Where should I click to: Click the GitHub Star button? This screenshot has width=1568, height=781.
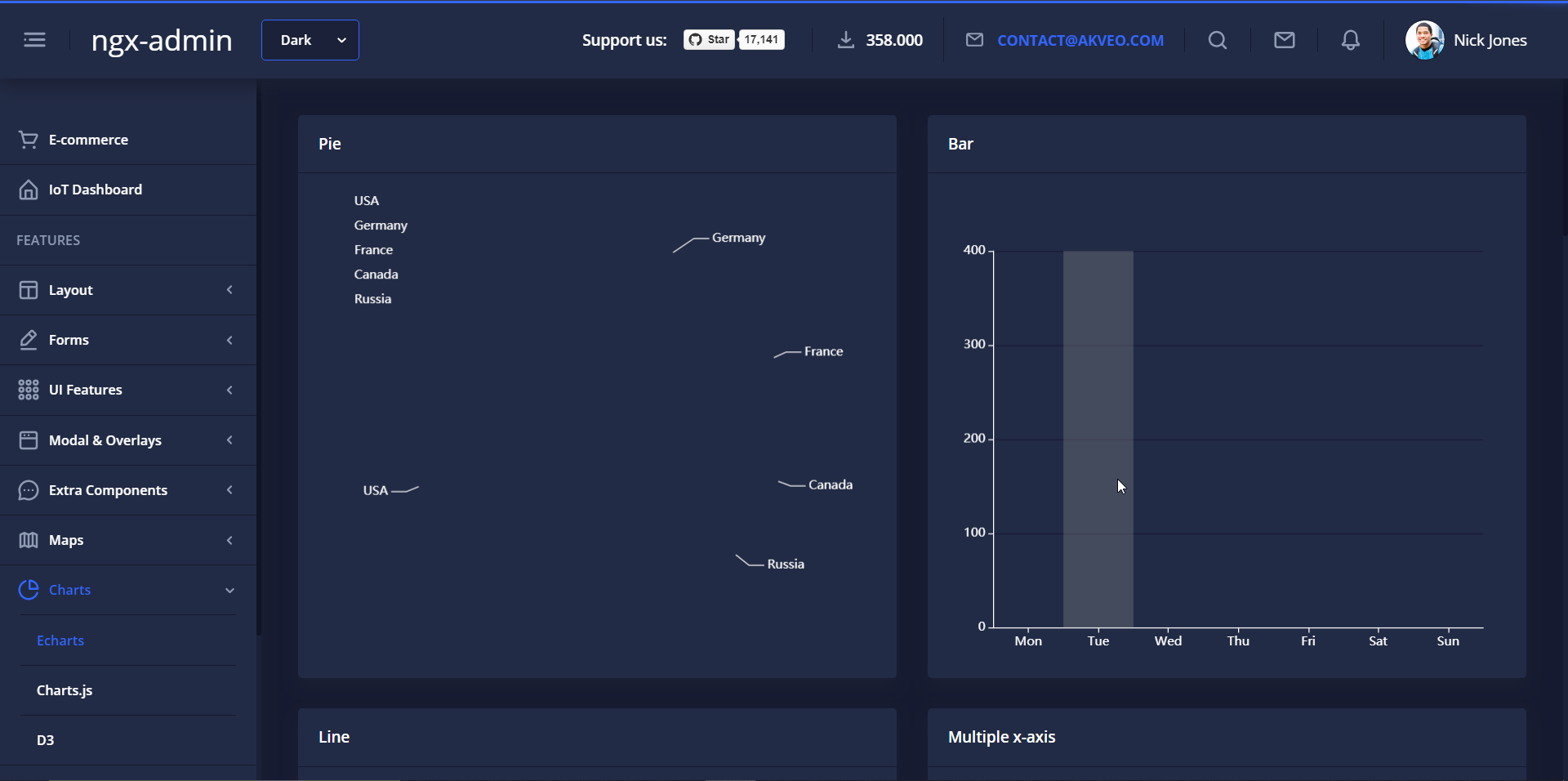(x=709, y=39)
